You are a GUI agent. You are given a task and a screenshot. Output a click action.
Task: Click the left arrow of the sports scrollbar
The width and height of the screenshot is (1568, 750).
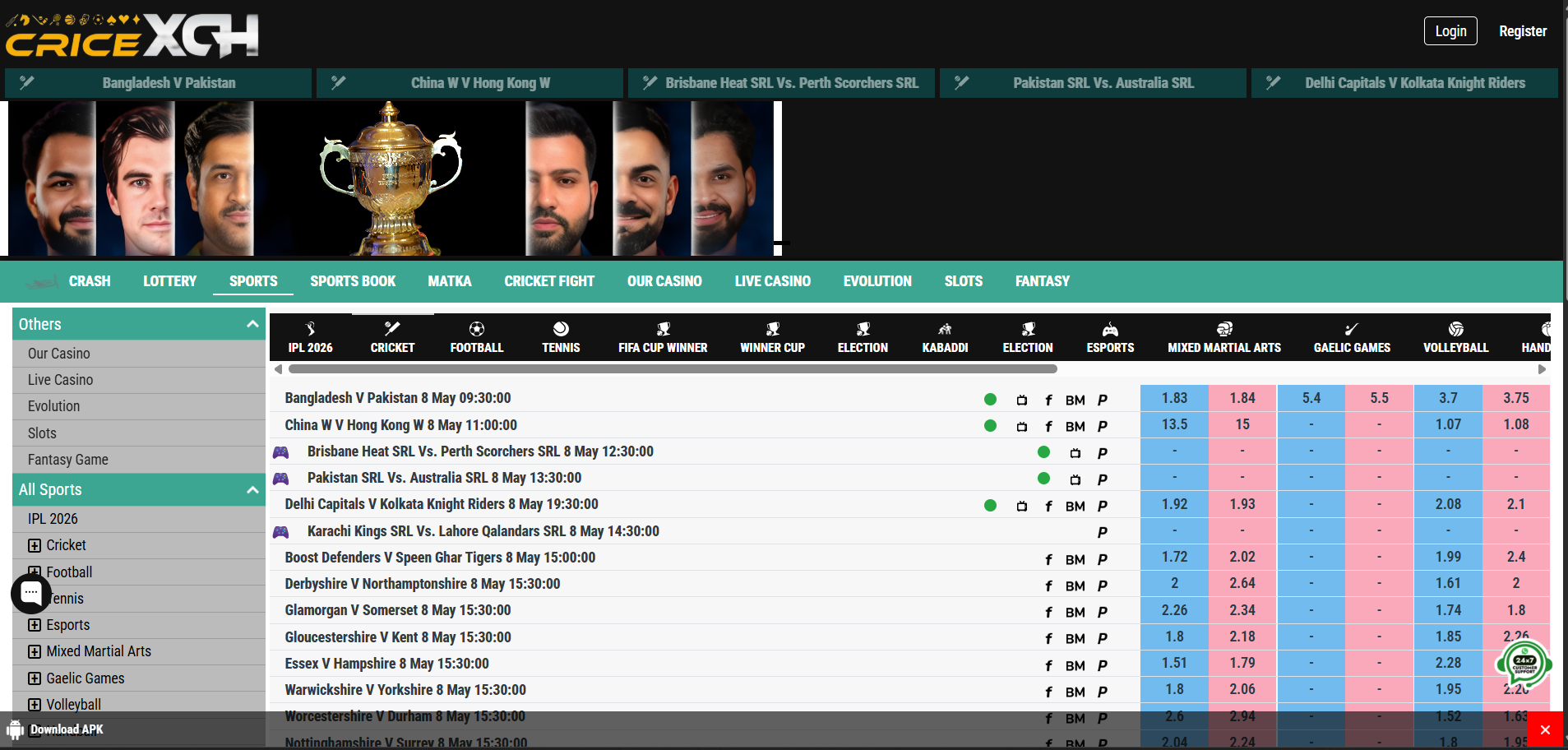pyautogui.click(x=278, y=369)
